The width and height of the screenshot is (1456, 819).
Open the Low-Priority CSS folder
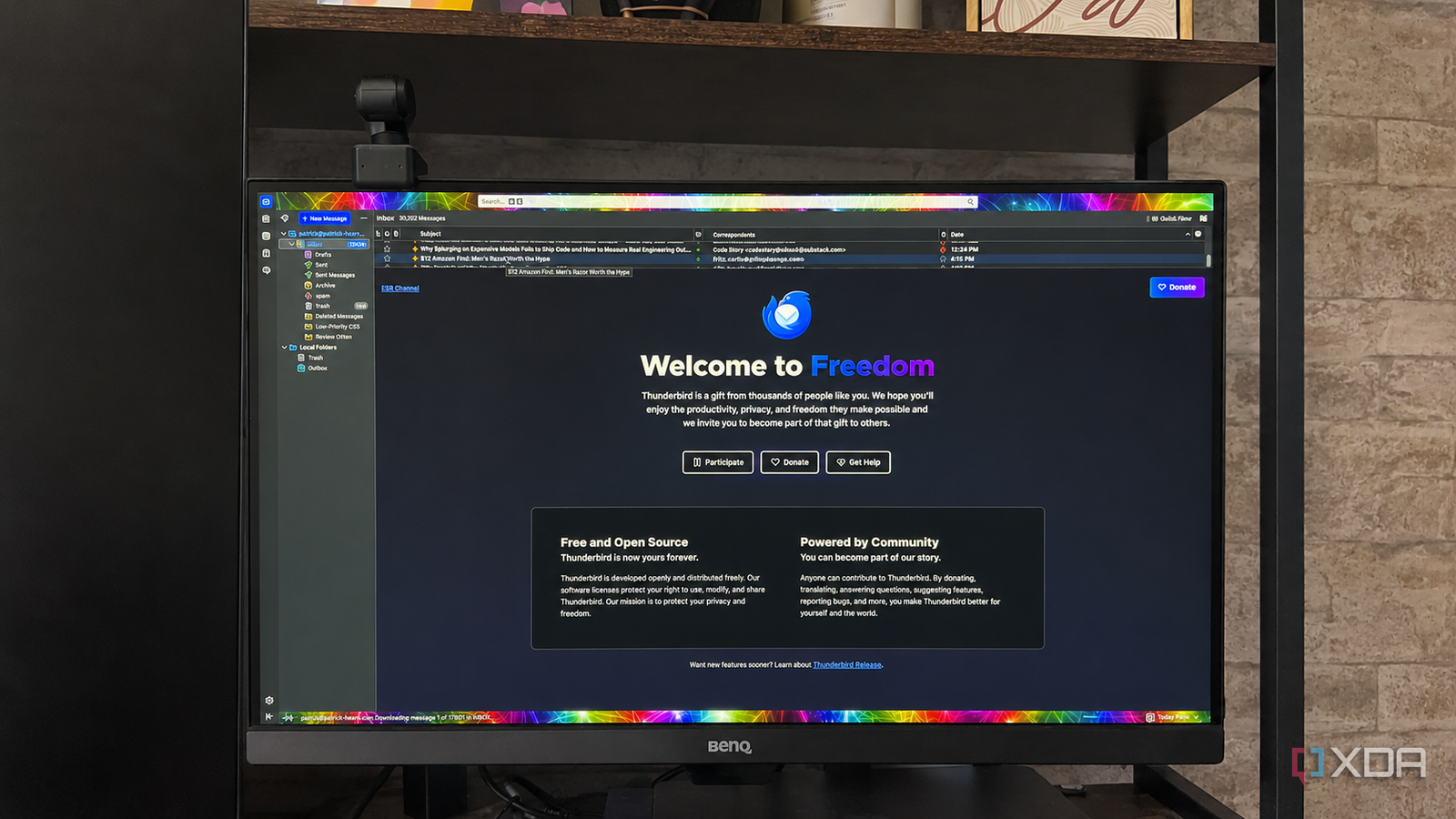(337, 327)
